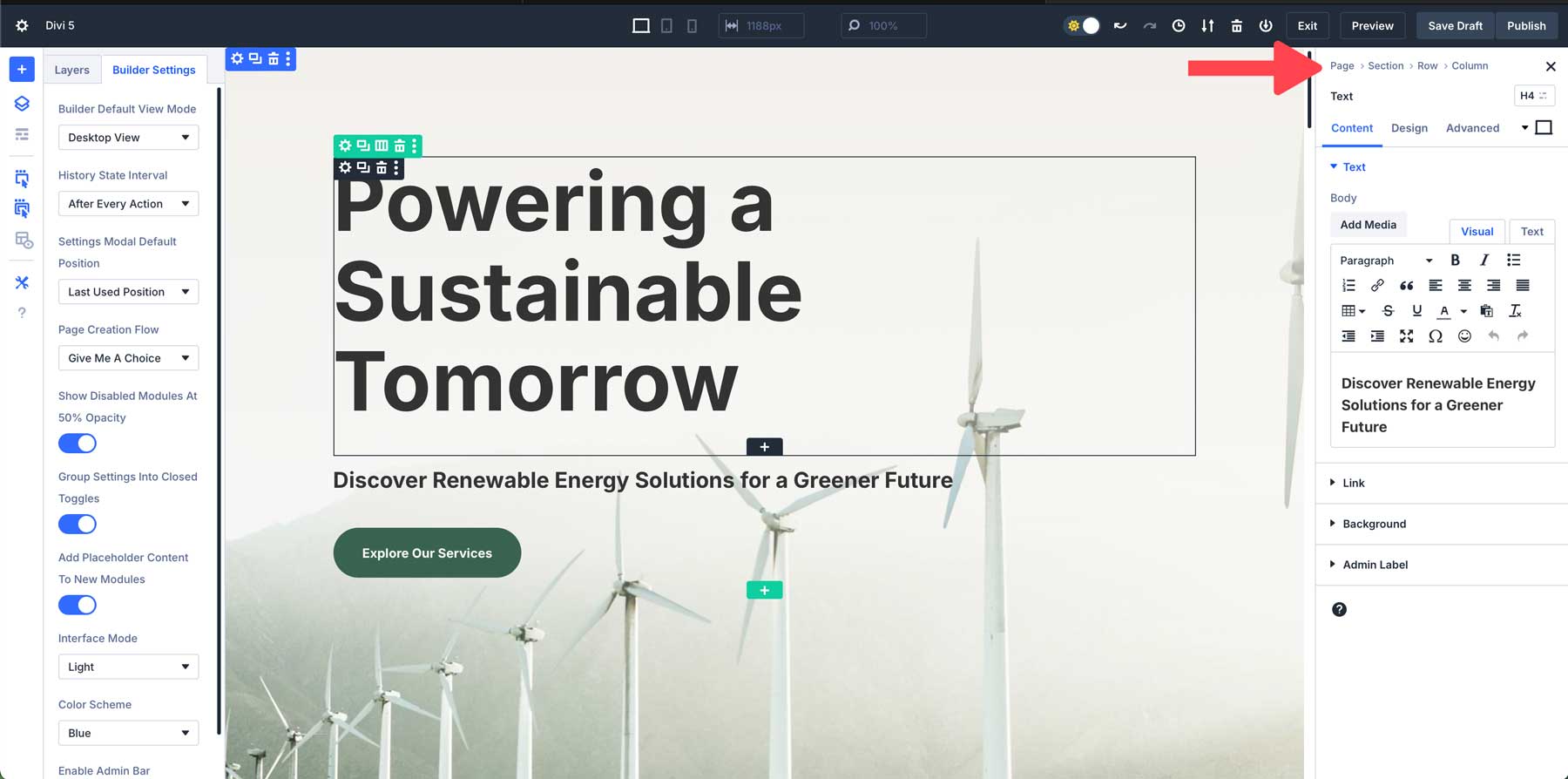Open the Layers icon in left sidebar
1568x779 pixels.
22,104
